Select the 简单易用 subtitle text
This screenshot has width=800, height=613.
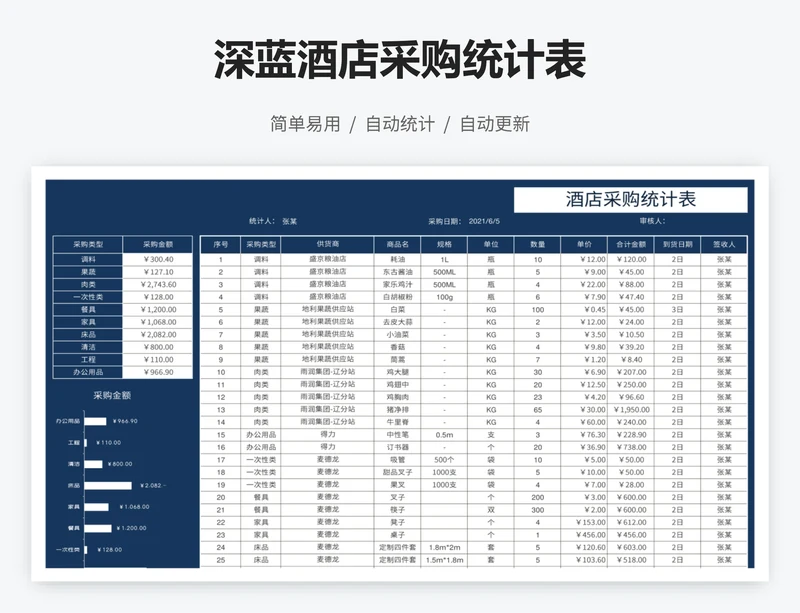coord(305,124)
